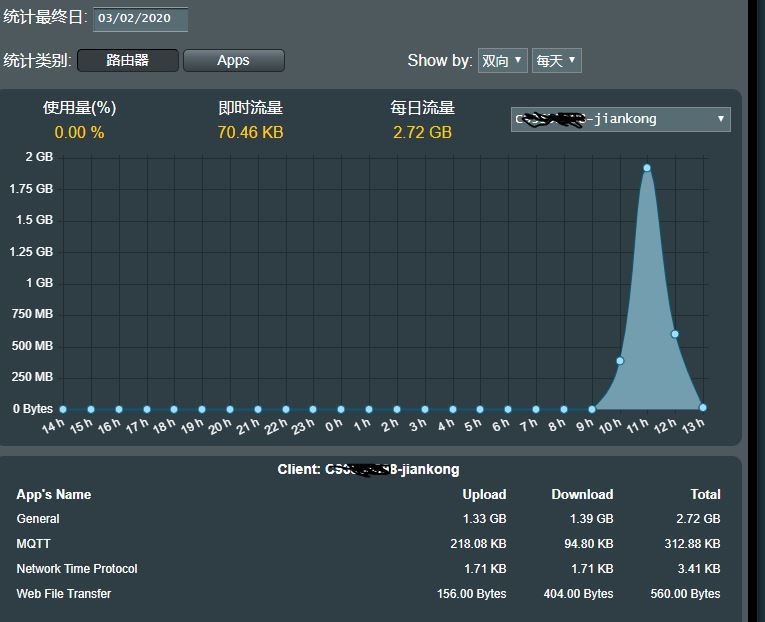This screenshot has width=765, height=622.
Task: Open the 每天 period dropdown
Action: (557, 60)
